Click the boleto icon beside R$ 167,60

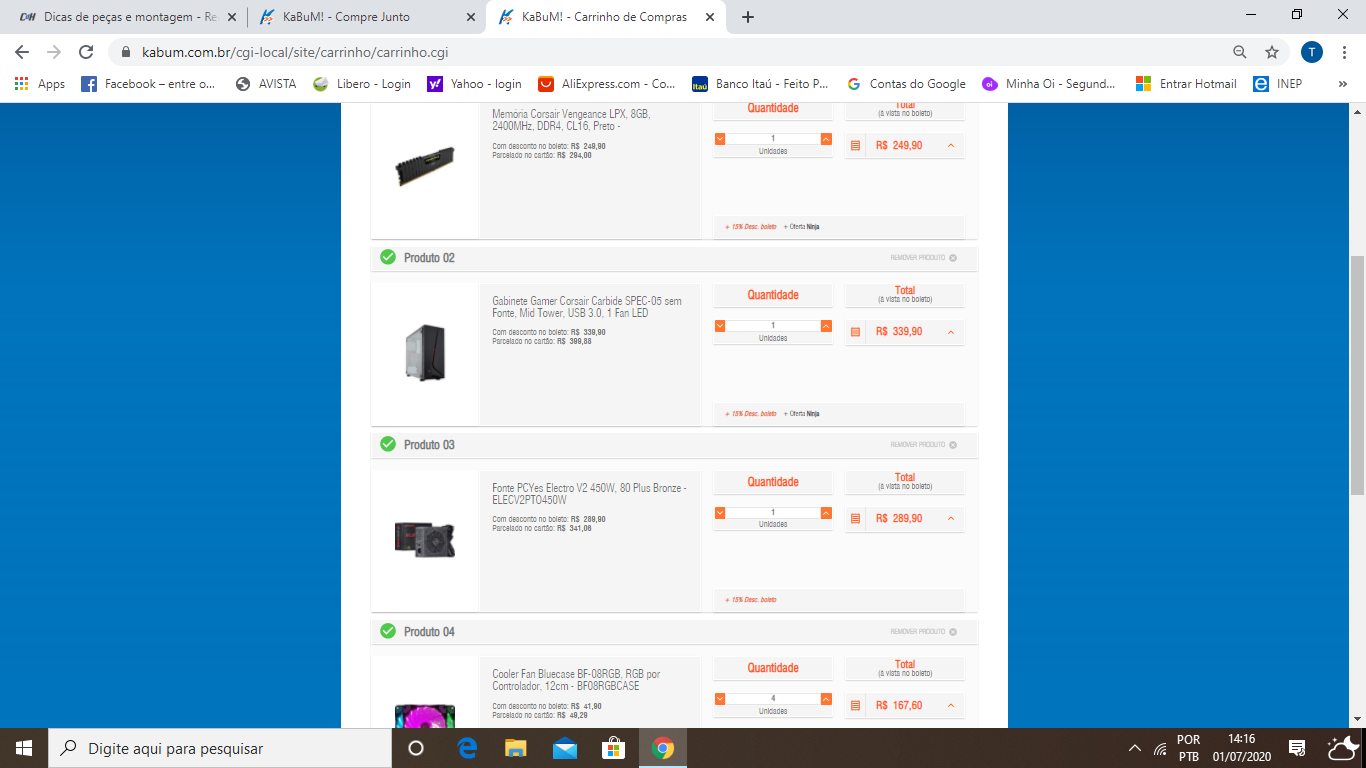855,706
